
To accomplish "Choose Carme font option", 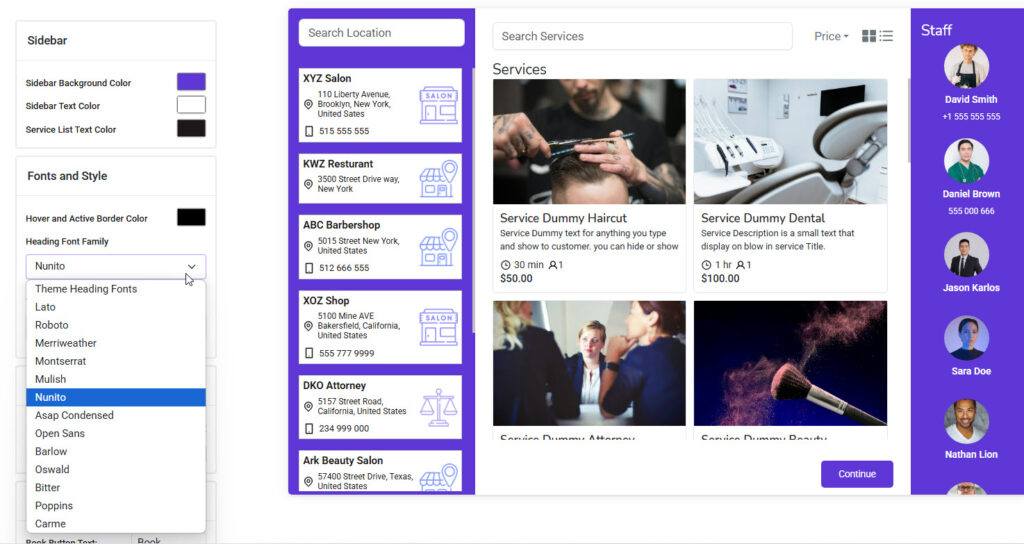I will (116, 524).
